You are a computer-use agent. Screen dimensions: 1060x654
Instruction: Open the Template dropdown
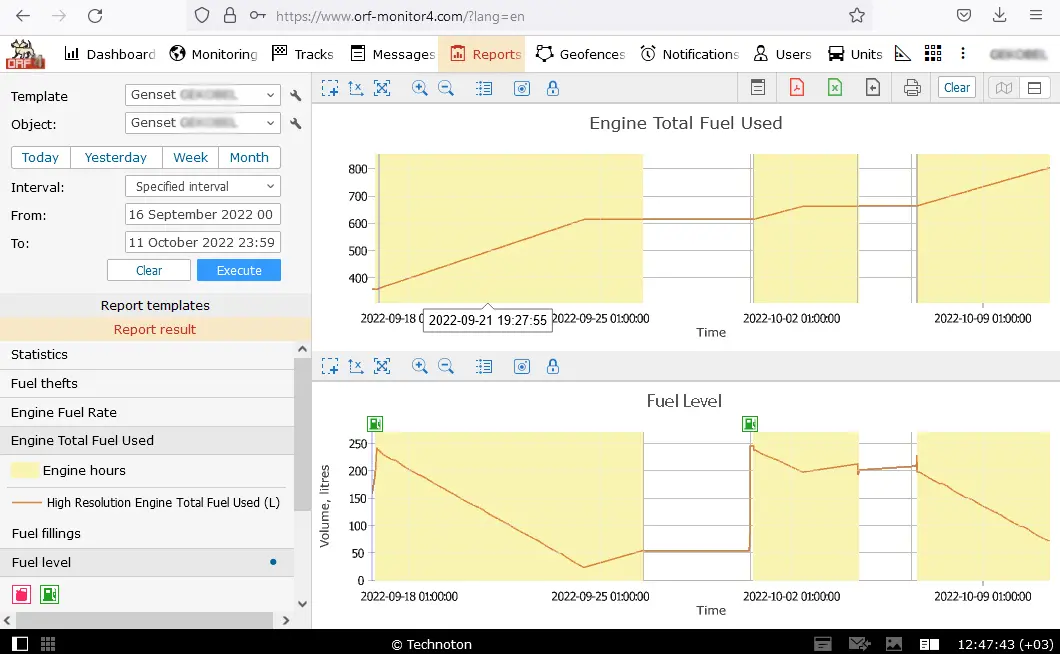[x=203, y=95]
